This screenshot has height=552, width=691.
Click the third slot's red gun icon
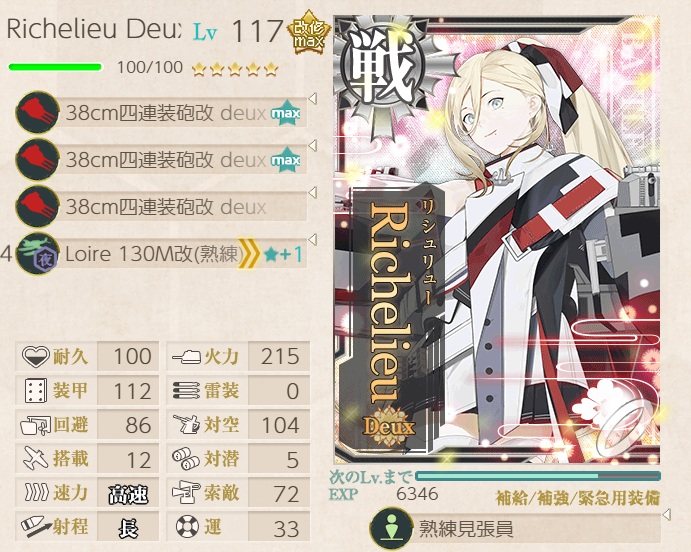click(x=37, y=206)
